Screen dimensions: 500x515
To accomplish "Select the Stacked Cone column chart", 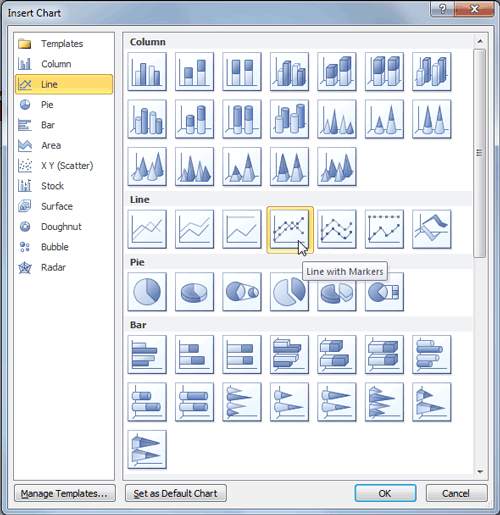I will [384, 119].
